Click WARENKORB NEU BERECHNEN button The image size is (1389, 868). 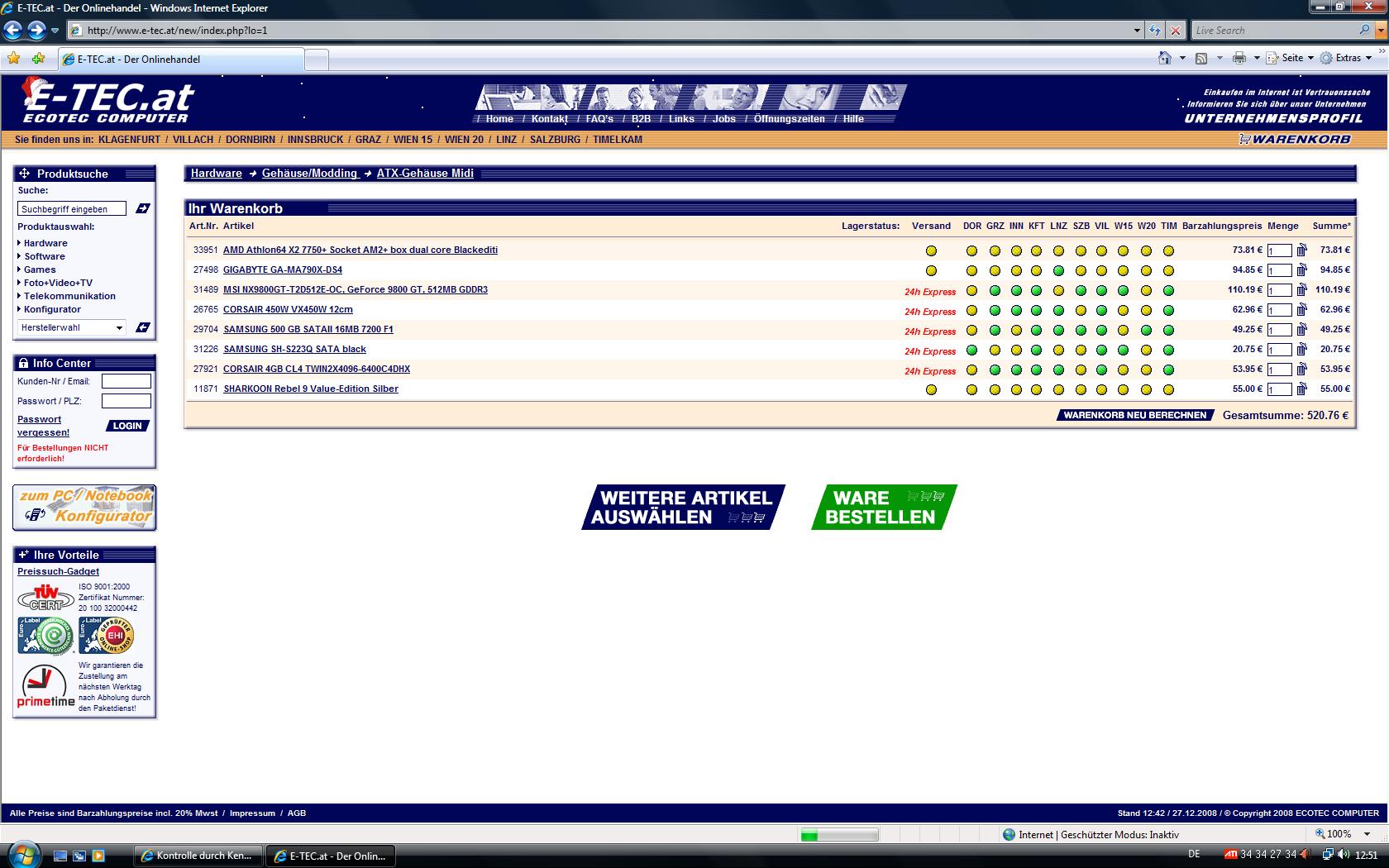(1134, 415)
